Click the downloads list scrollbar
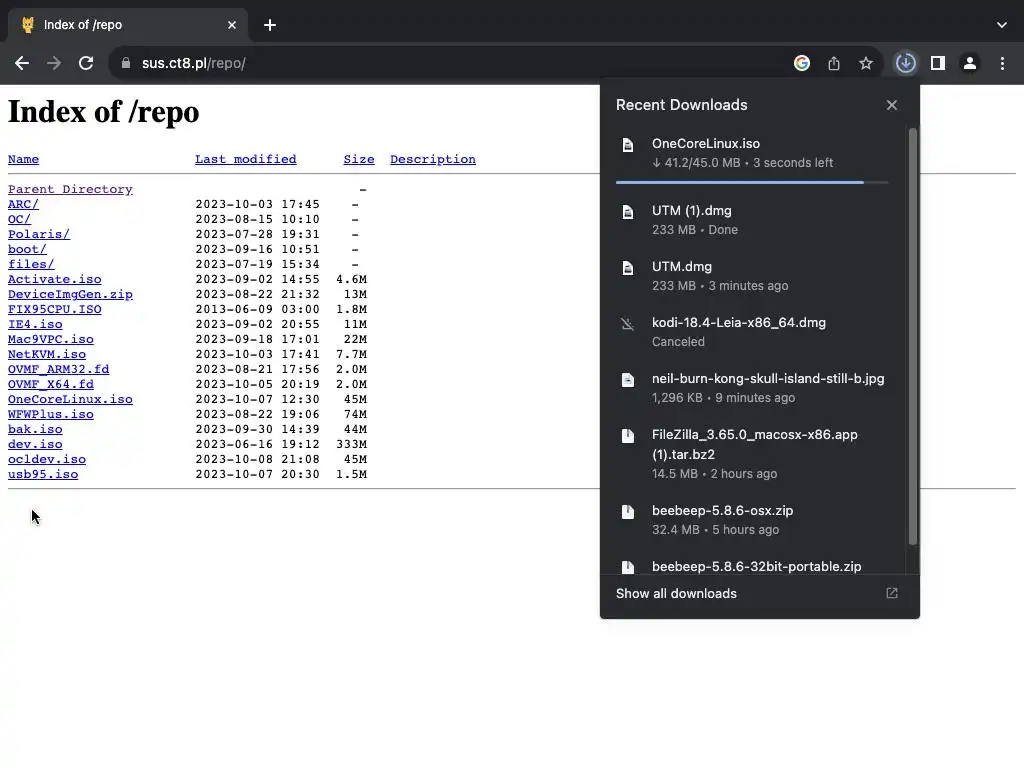This screenshot has width=1024, height=768. click(913, 336)
